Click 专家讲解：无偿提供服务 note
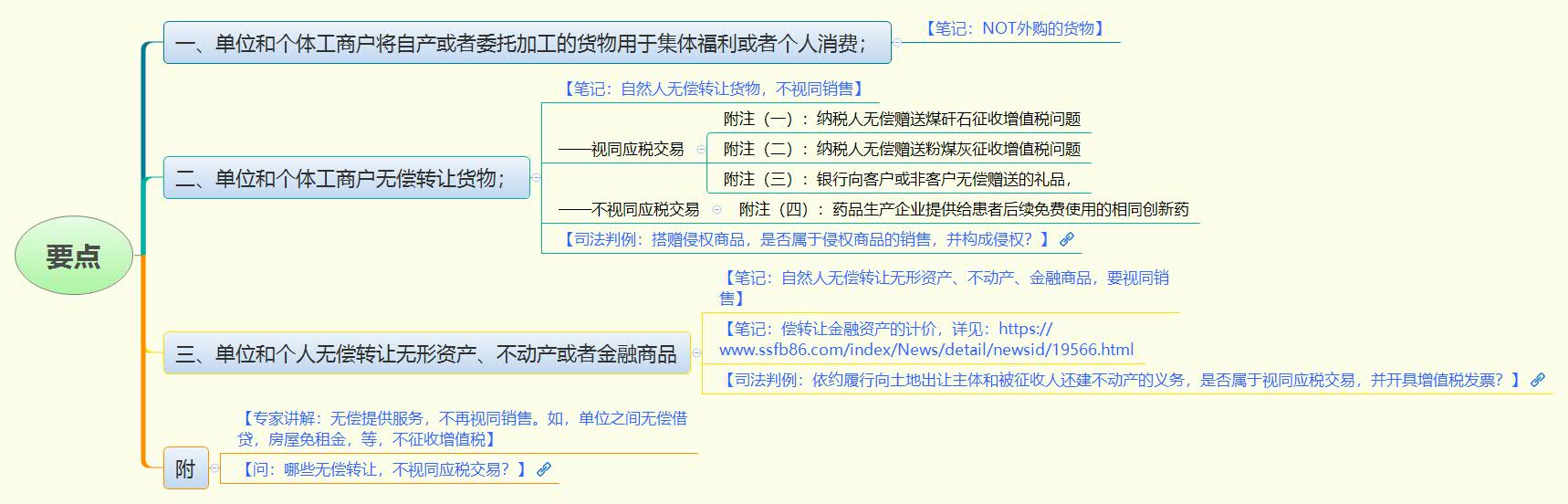 pos(462,428)
